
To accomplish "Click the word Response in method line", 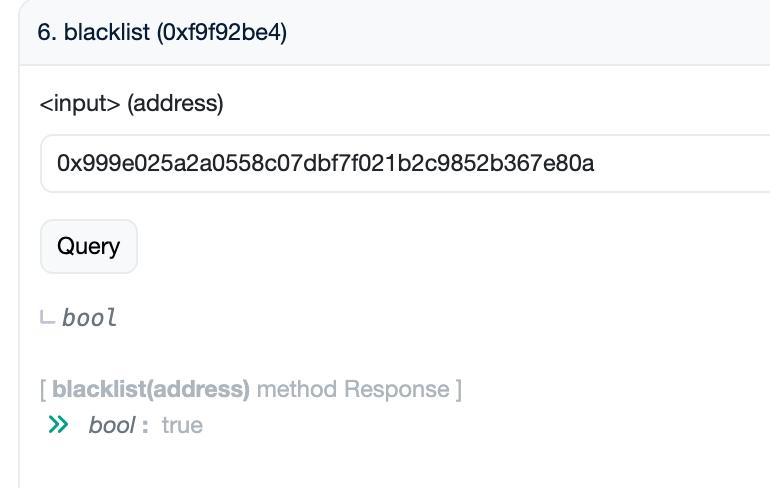I will 397,389.
